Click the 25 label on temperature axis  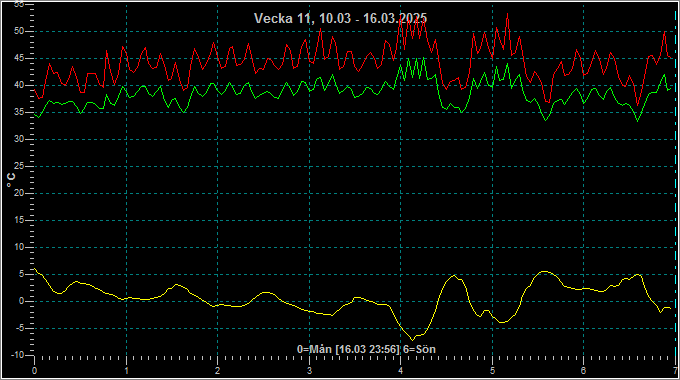click(19, 166)
